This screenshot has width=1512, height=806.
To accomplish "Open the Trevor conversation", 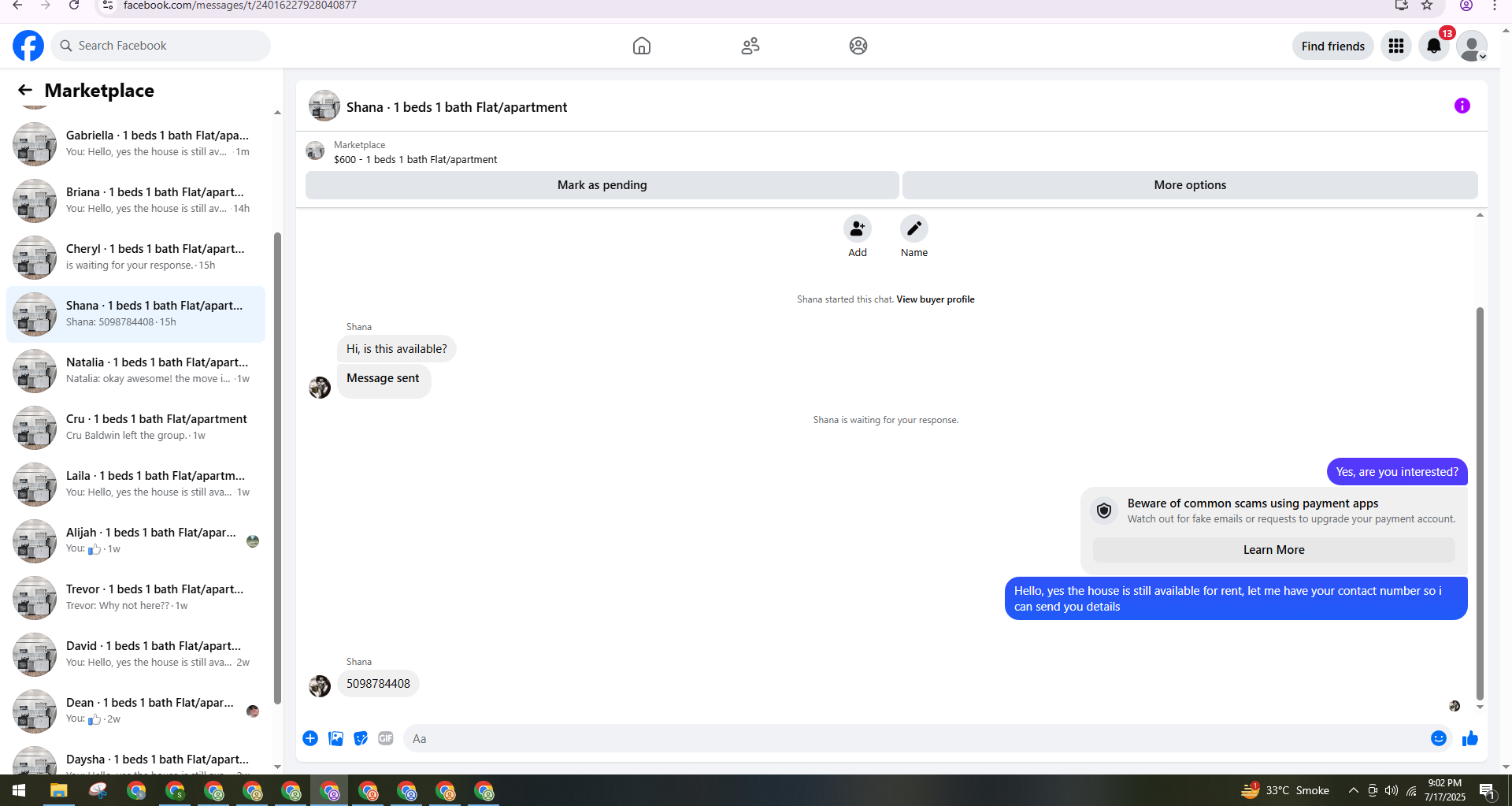I will (135, 597).
